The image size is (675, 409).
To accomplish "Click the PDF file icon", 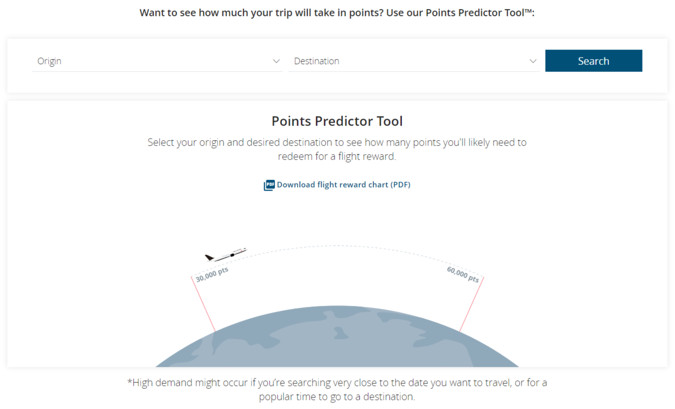I will coord(268,185).
